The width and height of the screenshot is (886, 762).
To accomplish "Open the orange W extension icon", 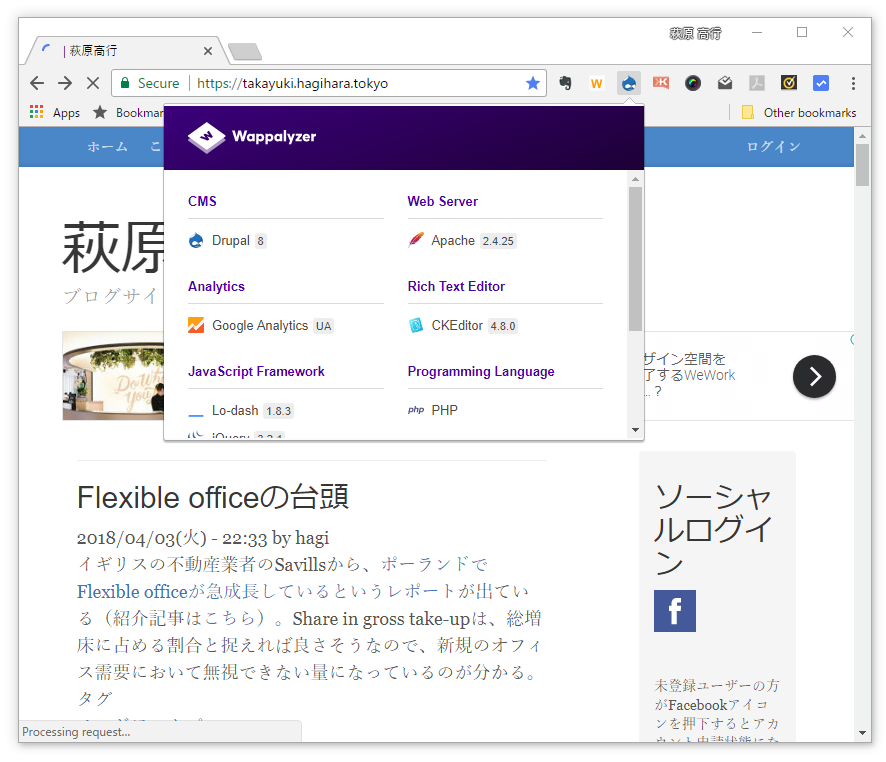I will click(x=596, y=84).
